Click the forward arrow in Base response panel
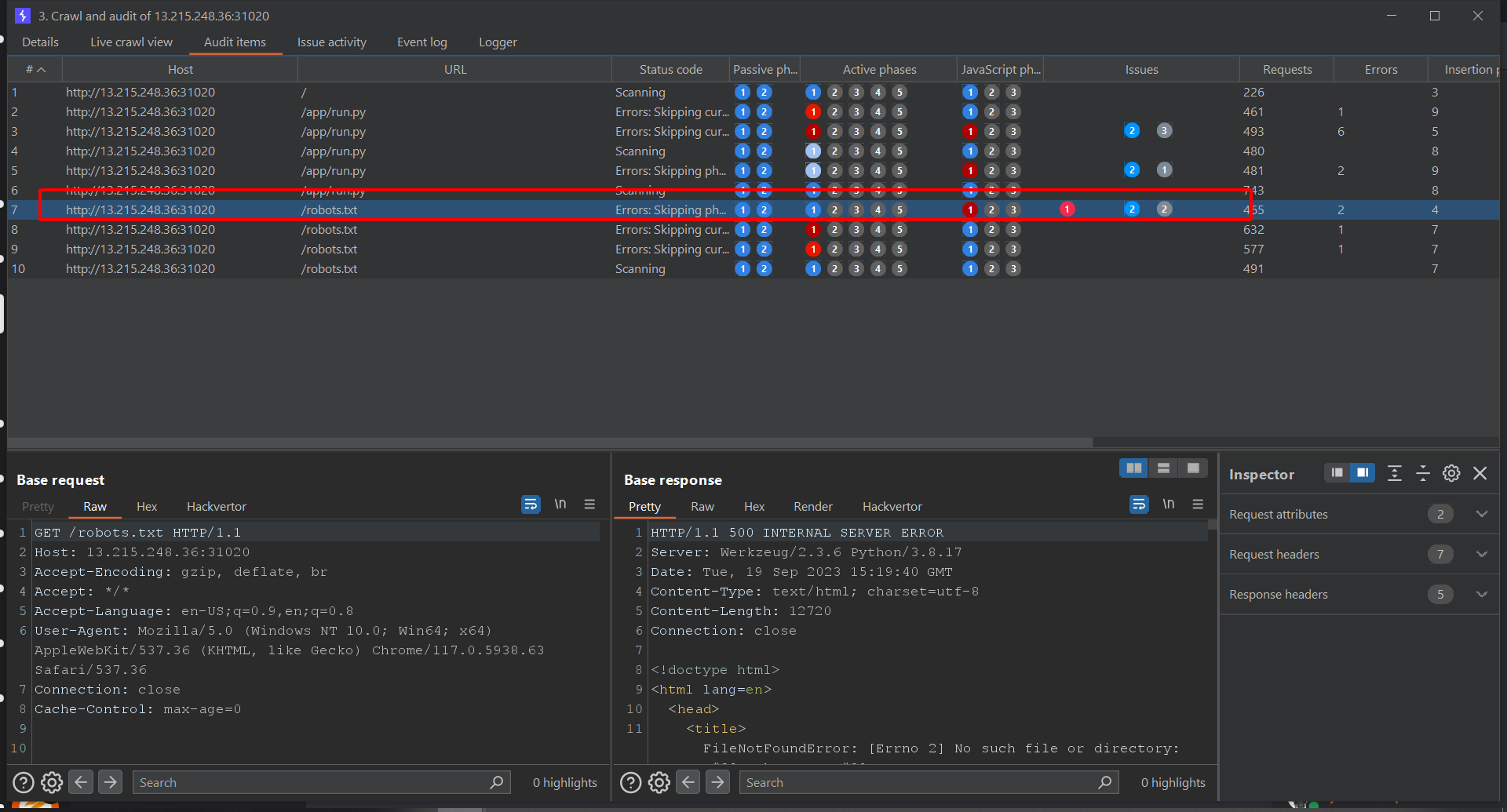 (717, 781)
